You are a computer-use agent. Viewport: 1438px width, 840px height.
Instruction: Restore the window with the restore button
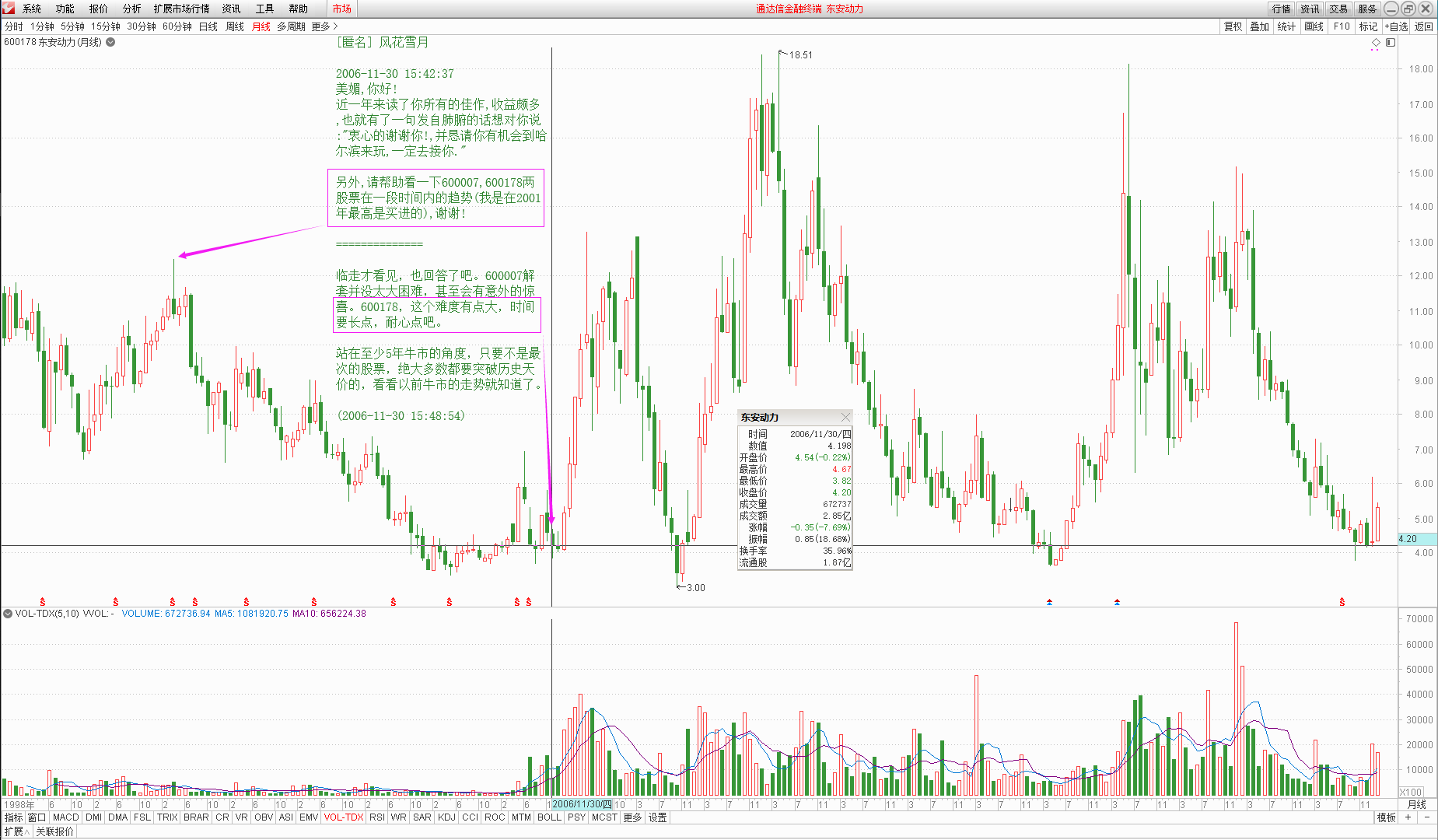point(1408,9)
